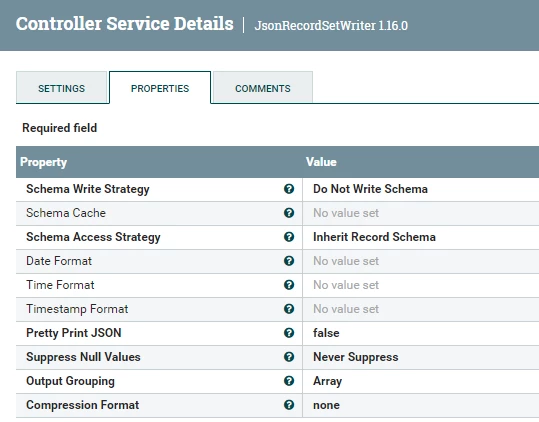
Task: Switch to the Settings tab
Action: (62, 87)
